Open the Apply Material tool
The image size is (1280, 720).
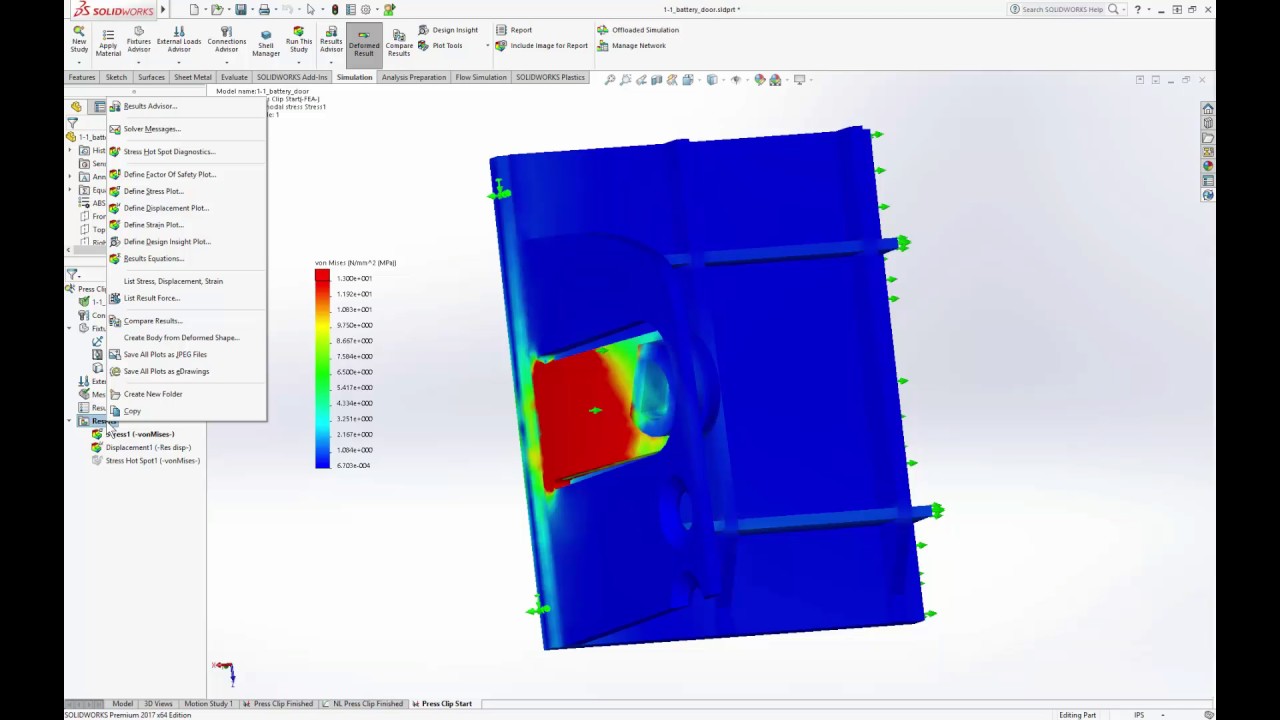pos(108,42)
